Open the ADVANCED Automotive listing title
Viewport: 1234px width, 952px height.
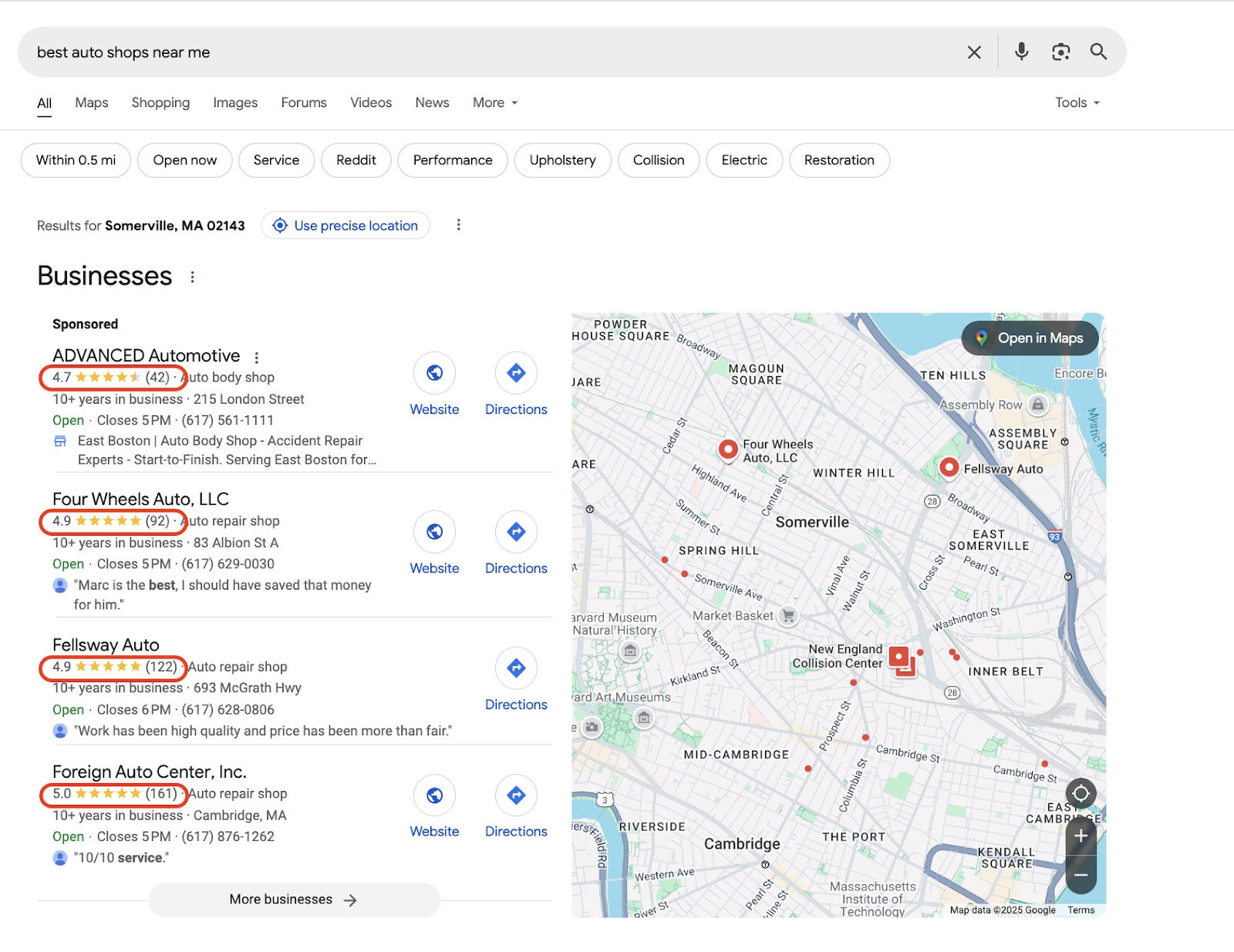[x=147, y=355]
